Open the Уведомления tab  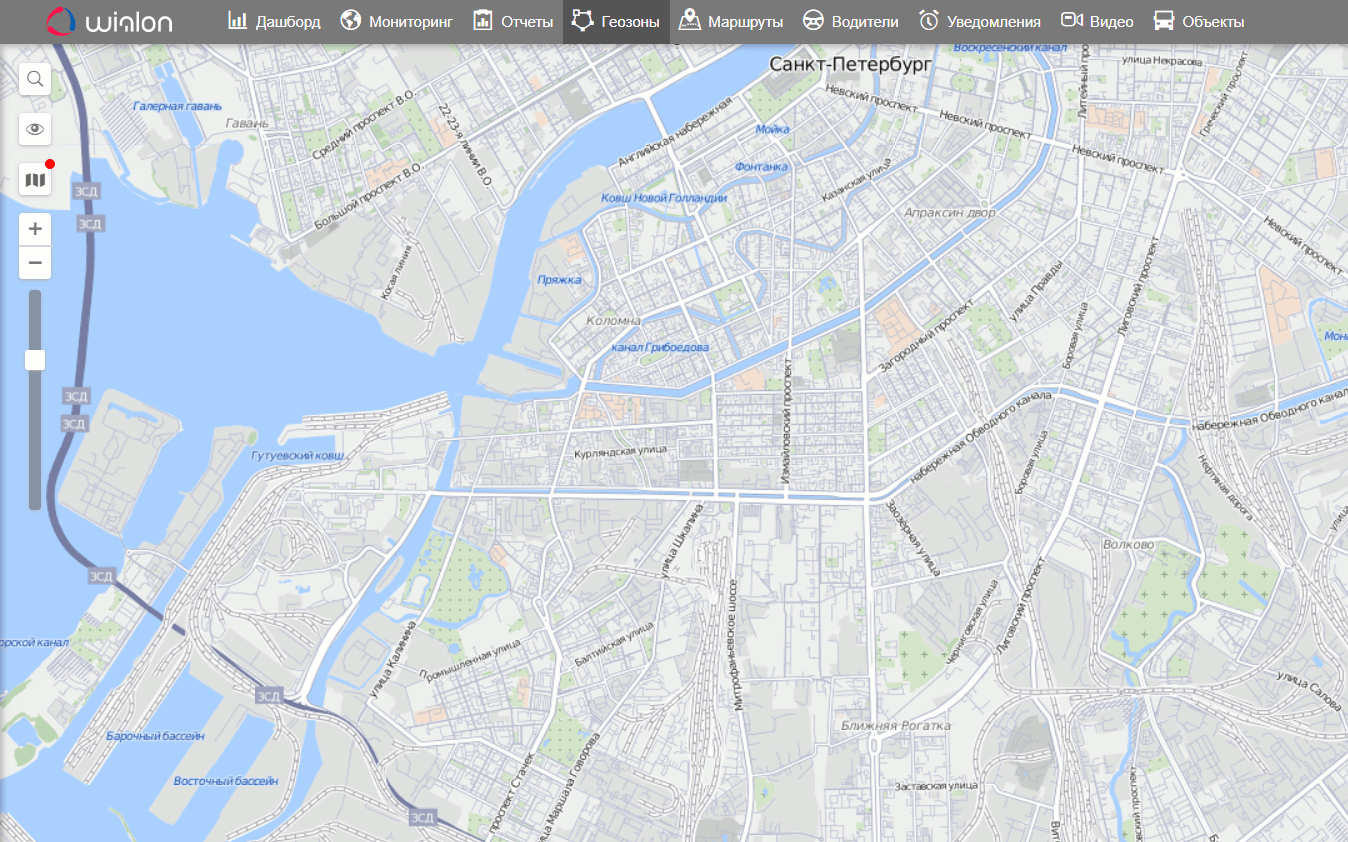coord(979,21)
